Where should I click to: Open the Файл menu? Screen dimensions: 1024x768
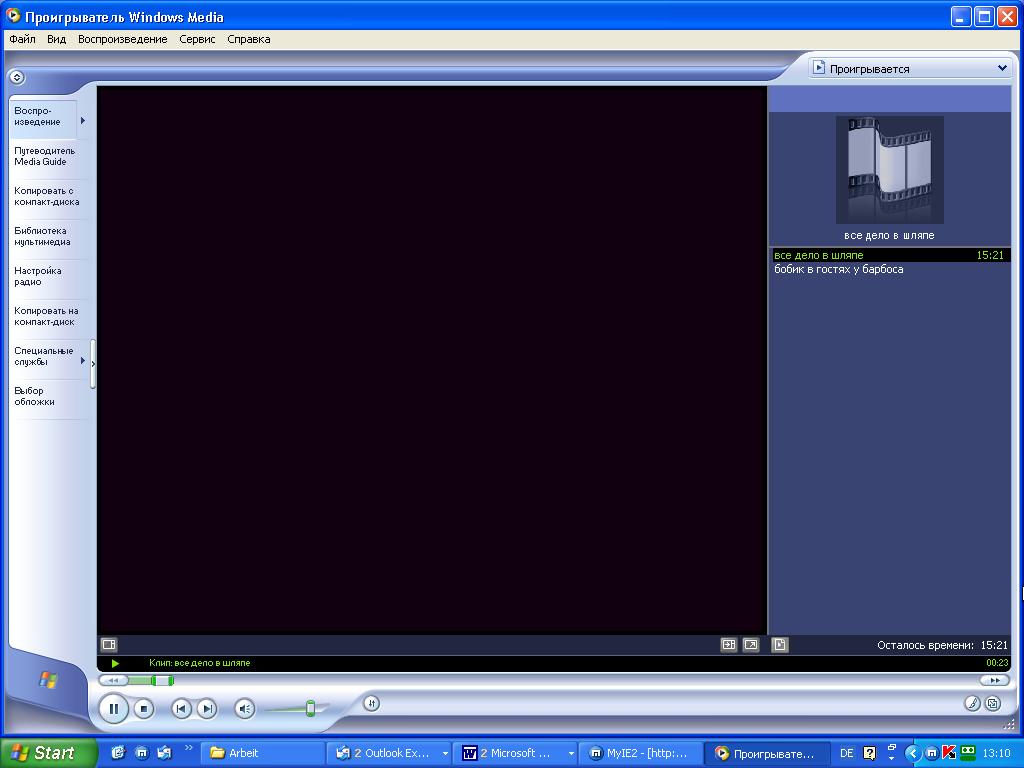(22, 39)
